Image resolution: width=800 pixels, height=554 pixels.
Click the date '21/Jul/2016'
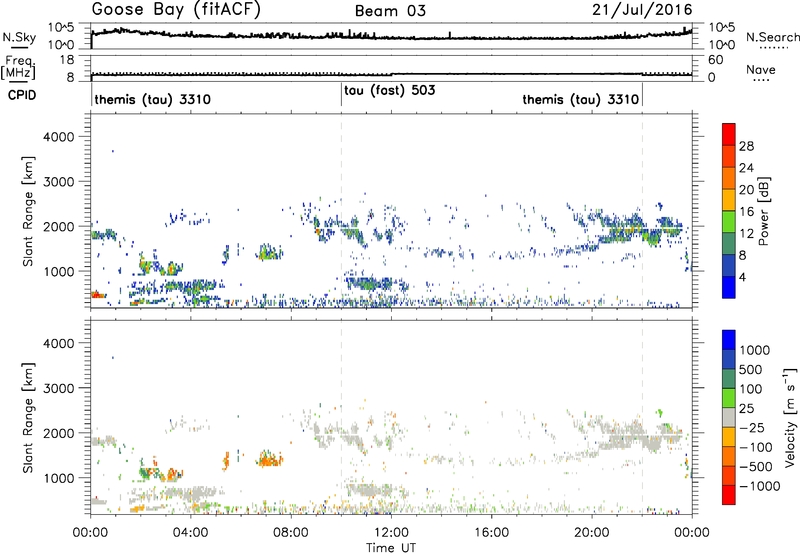point(642,10)
